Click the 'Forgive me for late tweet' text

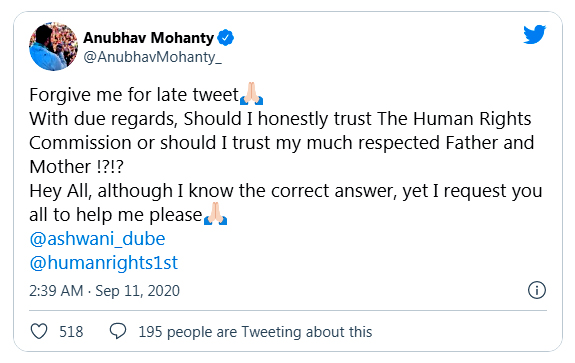[134, 95]
